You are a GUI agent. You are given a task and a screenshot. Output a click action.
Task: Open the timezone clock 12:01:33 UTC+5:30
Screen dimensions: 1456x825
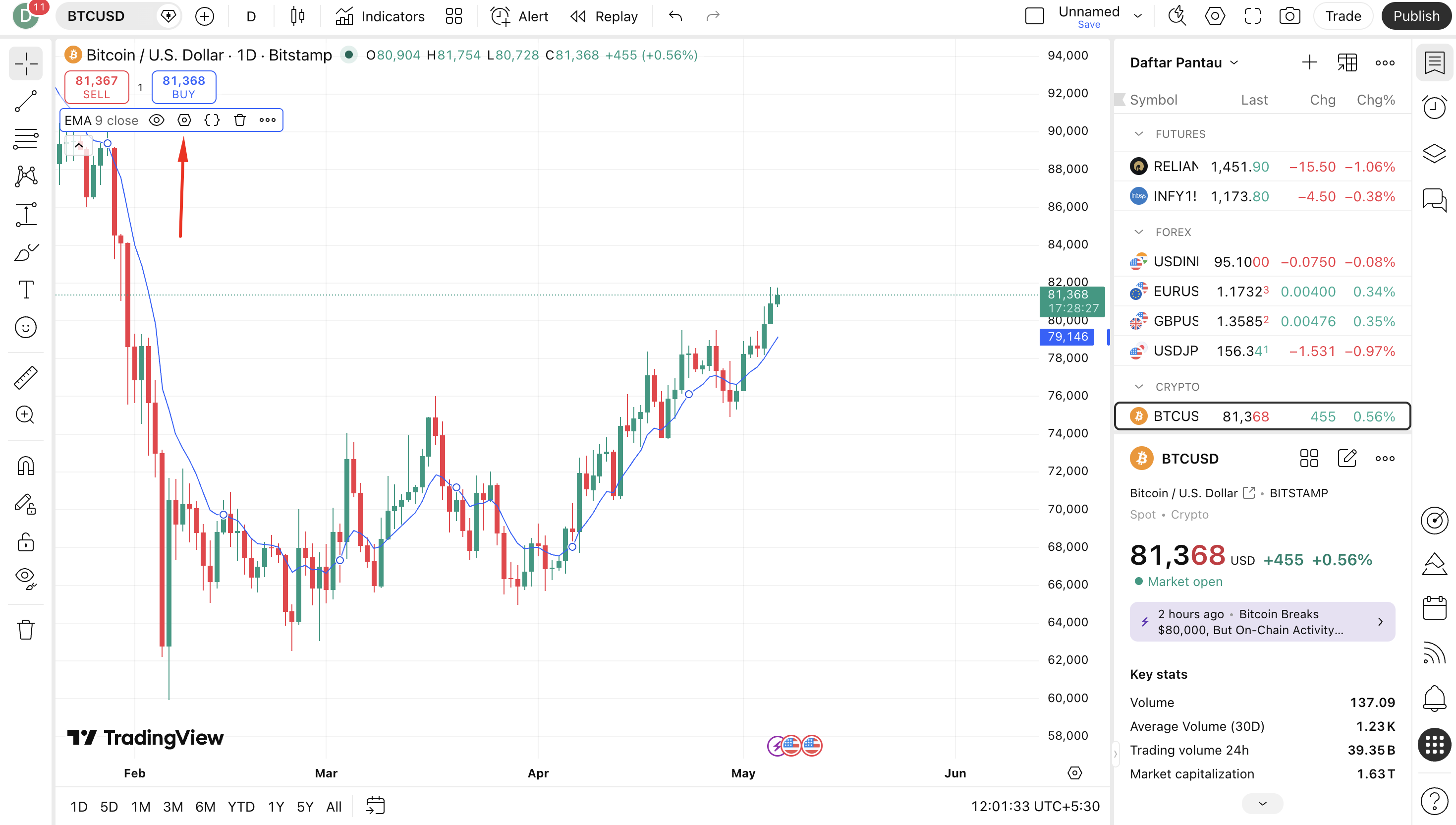coord(1035,806)
